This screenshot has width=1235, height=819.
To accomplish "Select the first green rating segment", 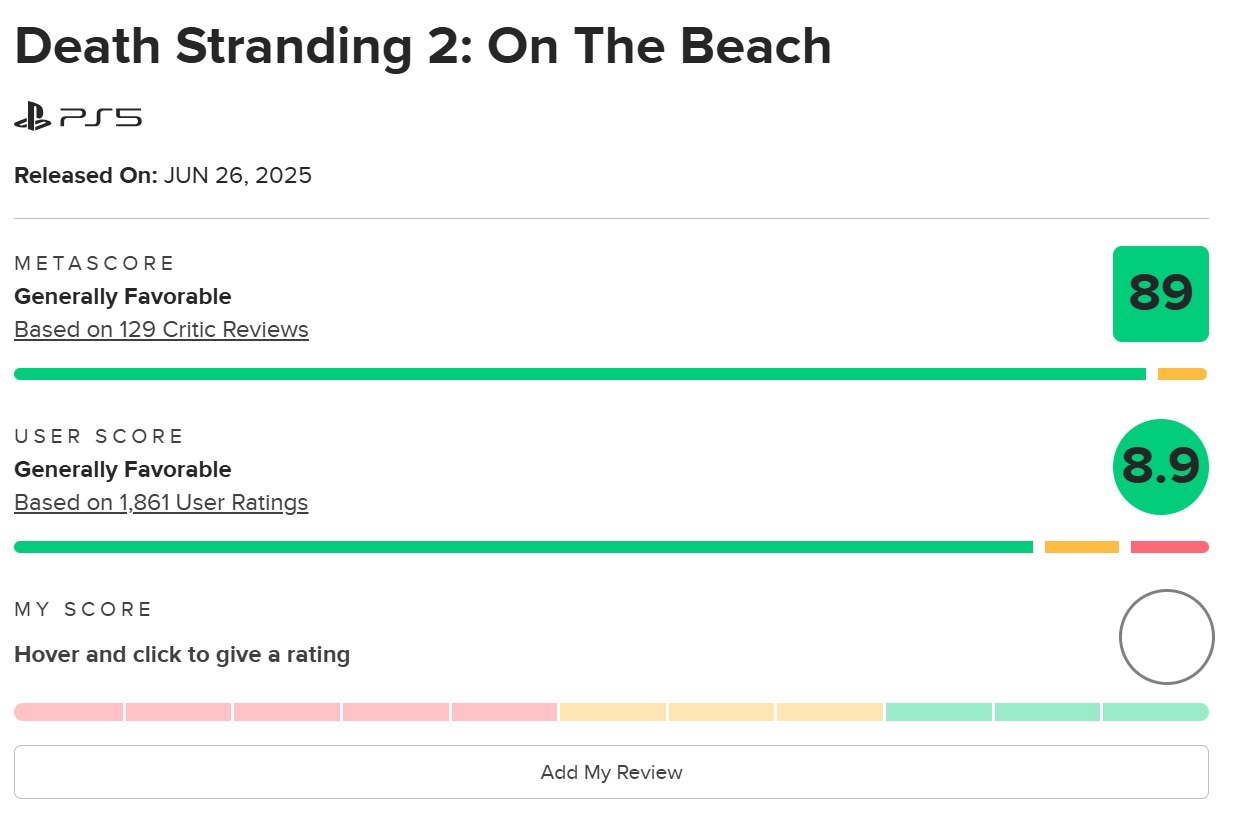I will click(939, 712).
